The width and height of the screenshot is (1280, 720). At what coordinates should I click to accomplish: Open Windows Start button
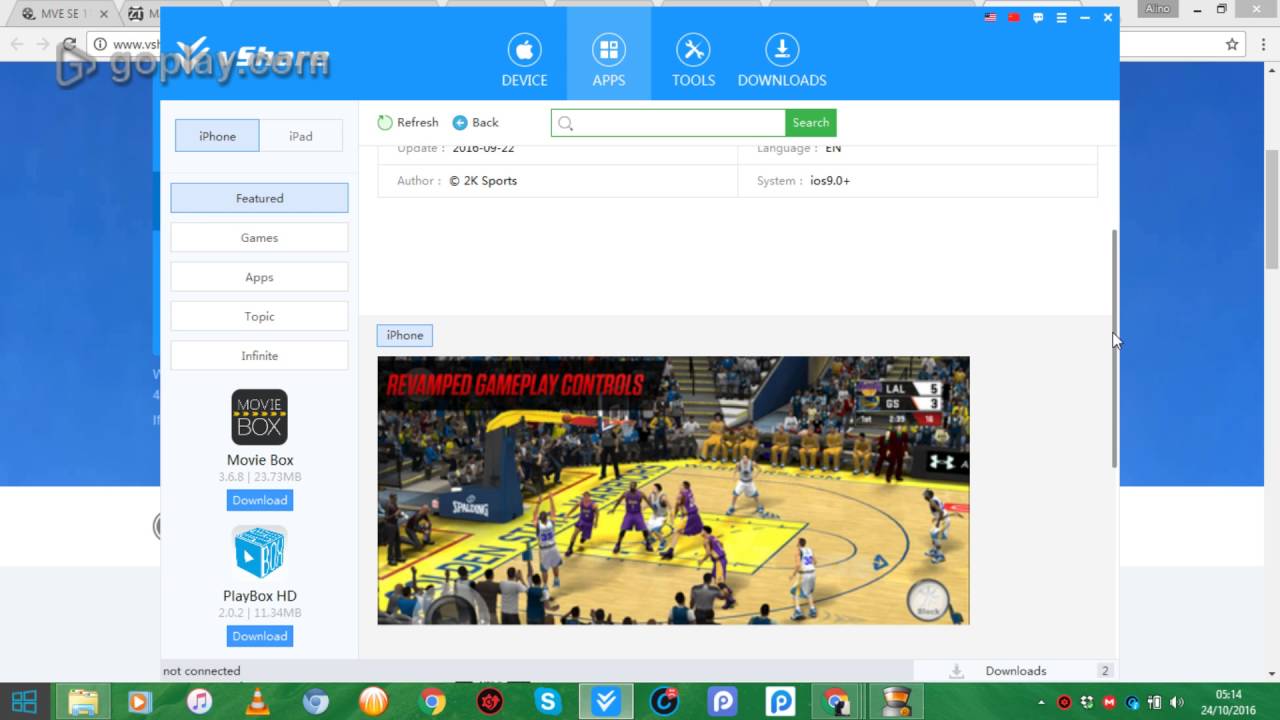pyautogui.click(x=25, y=702)
